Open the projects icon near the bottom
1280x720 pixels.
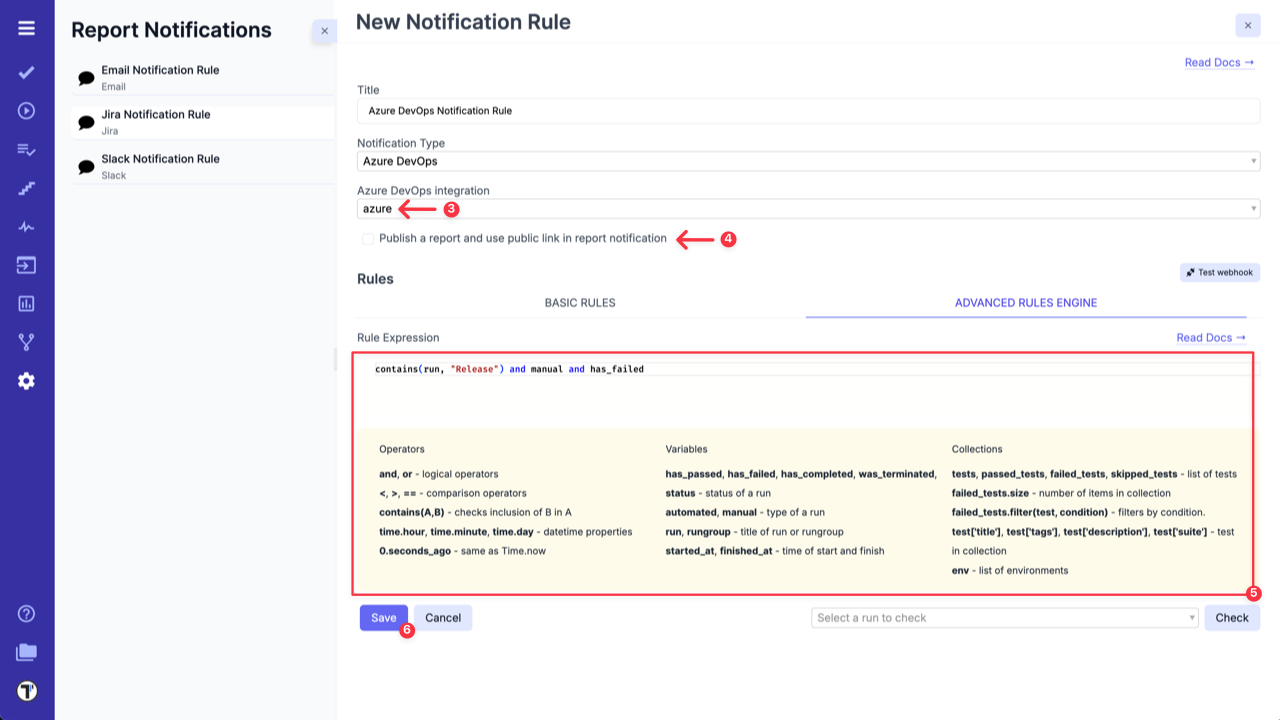(26, 652)
